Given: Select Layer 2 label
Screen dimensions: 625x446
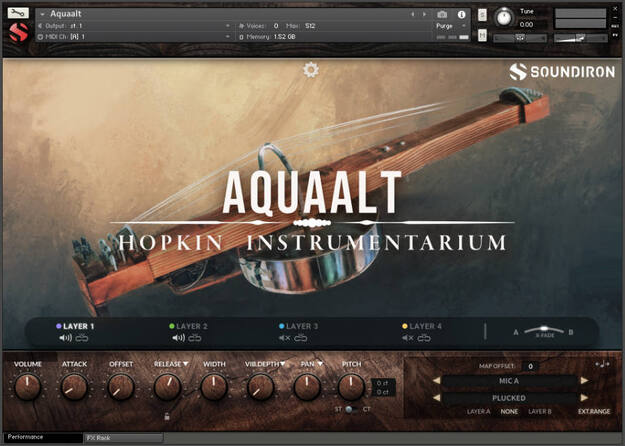Looking at the screenshot, I should tap(192, 326).
